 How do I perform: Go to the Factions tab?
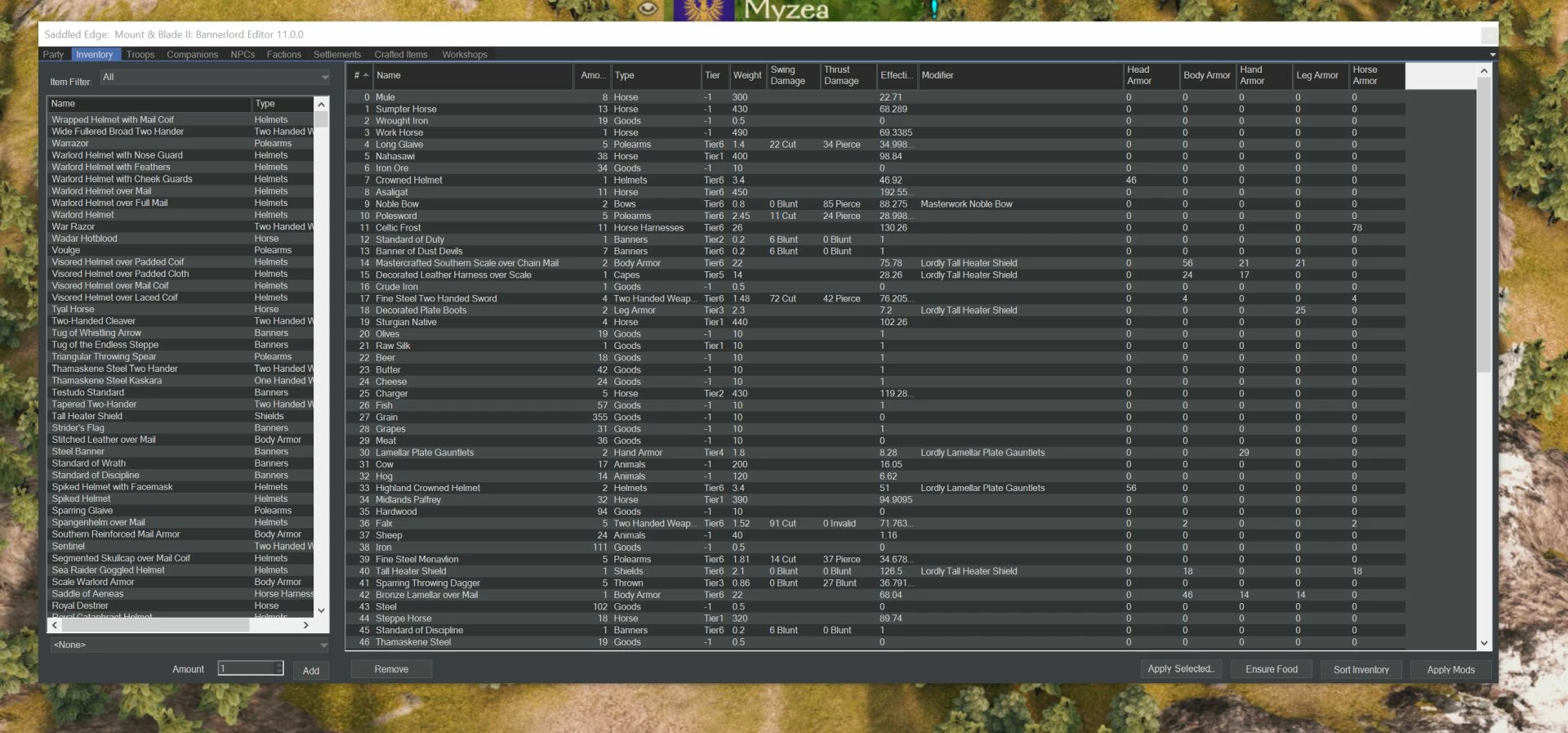pos(283,55)
